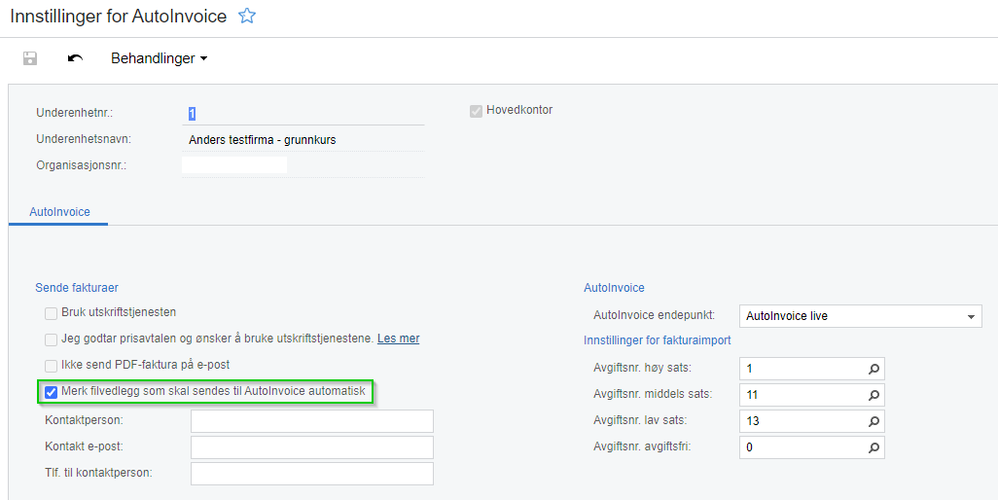Click the Sende fakturaer section heading
The height and width of the screenshot is (500, 998).
pos(76,288)
